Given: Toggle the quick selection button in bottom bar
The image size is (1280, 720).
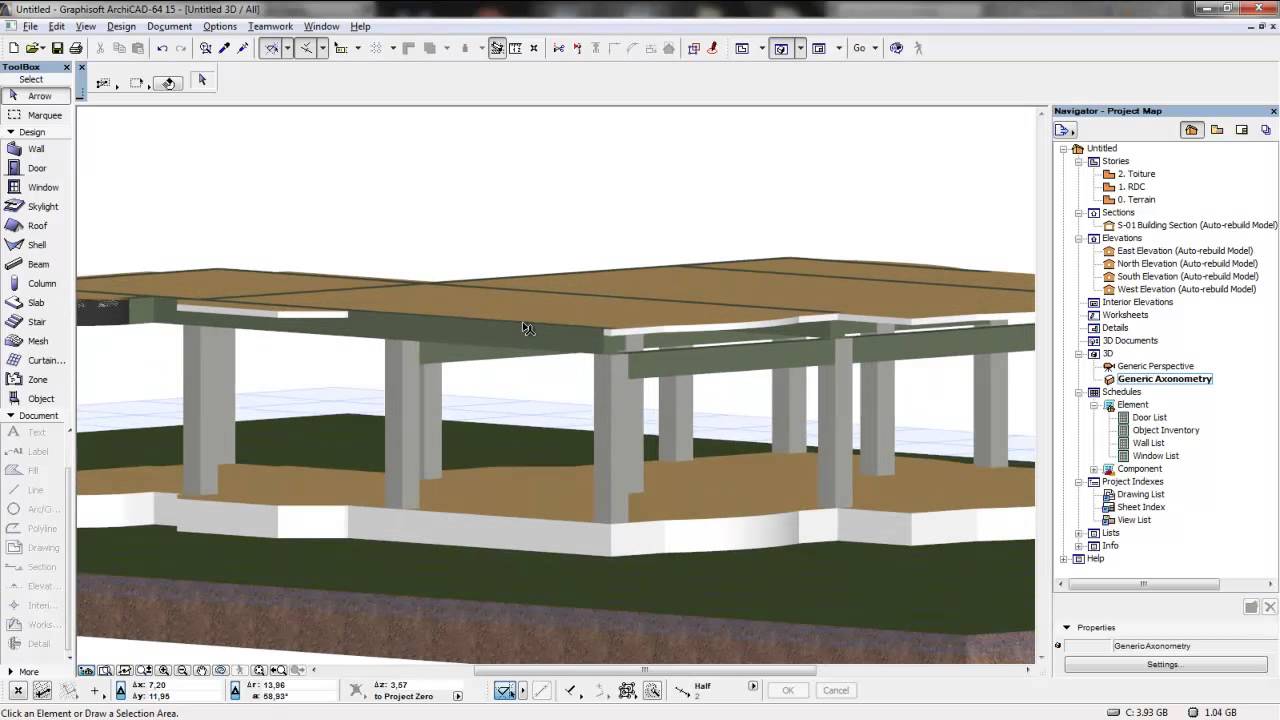Looking at the screenshot, I should pyautogui.click(x=505, y=690).
